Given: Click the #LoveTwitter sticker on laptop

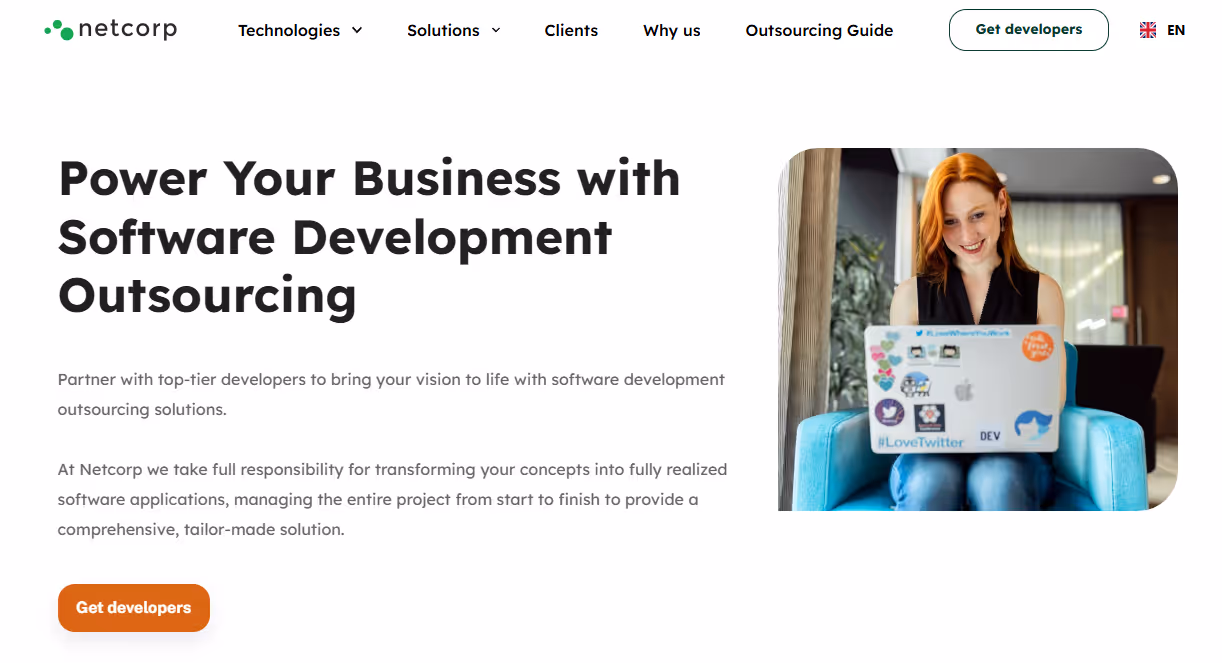Looking at the screenshot, I should click(920, 441).
